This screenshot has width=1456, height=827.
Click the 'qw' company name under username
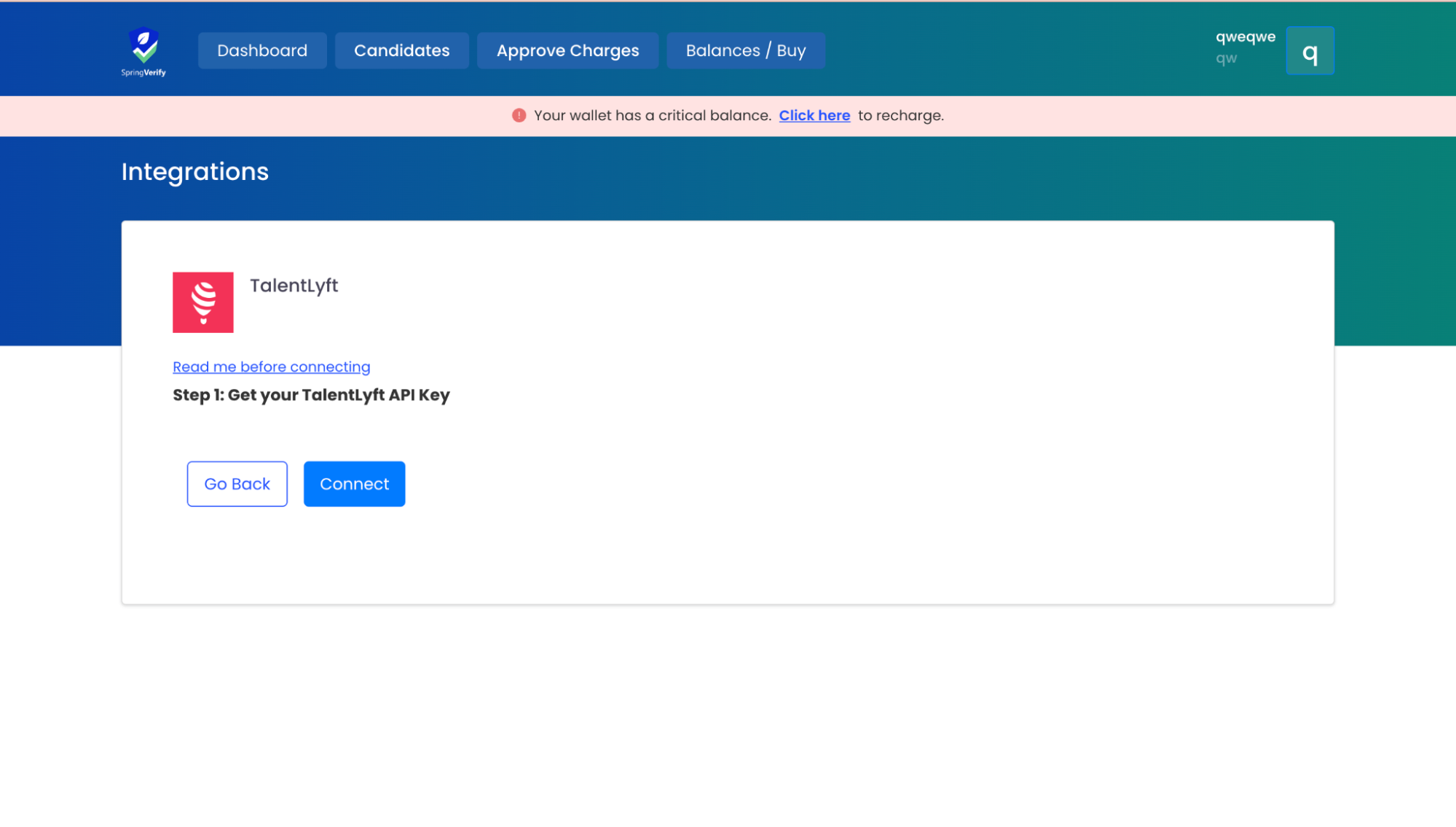tap(1226, 58)
